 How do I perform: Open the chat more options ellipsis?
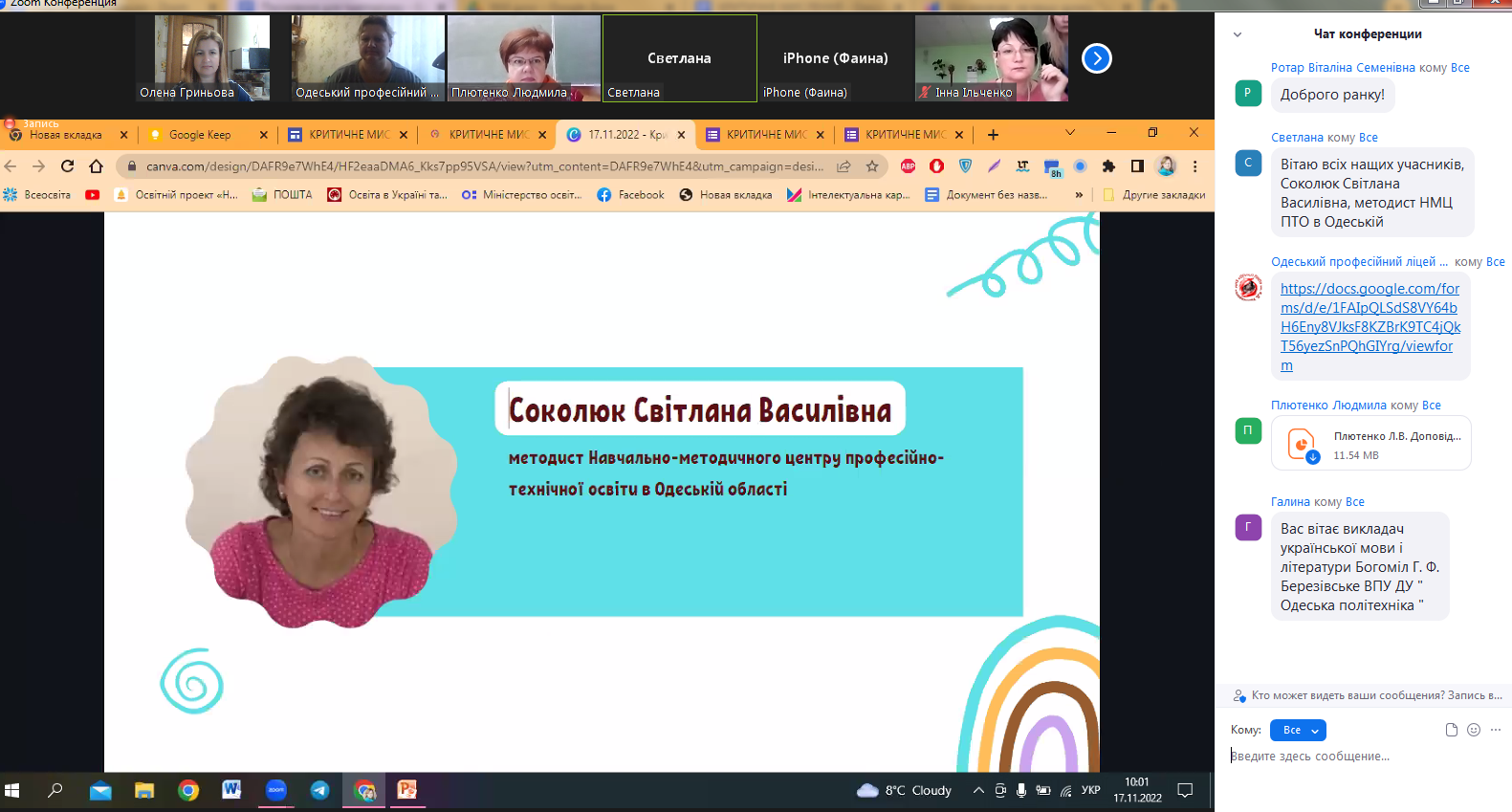pos(1496,730)
